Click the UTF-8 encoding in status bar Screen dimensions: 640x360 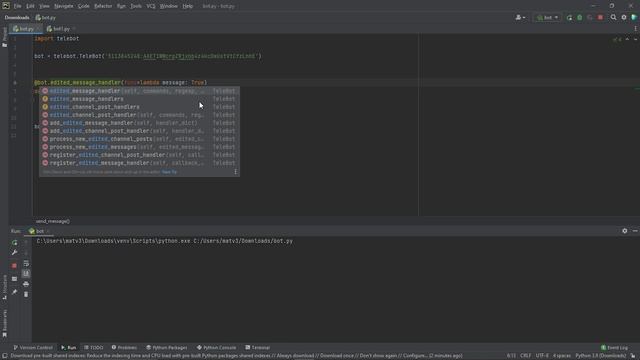pos(542,356)
